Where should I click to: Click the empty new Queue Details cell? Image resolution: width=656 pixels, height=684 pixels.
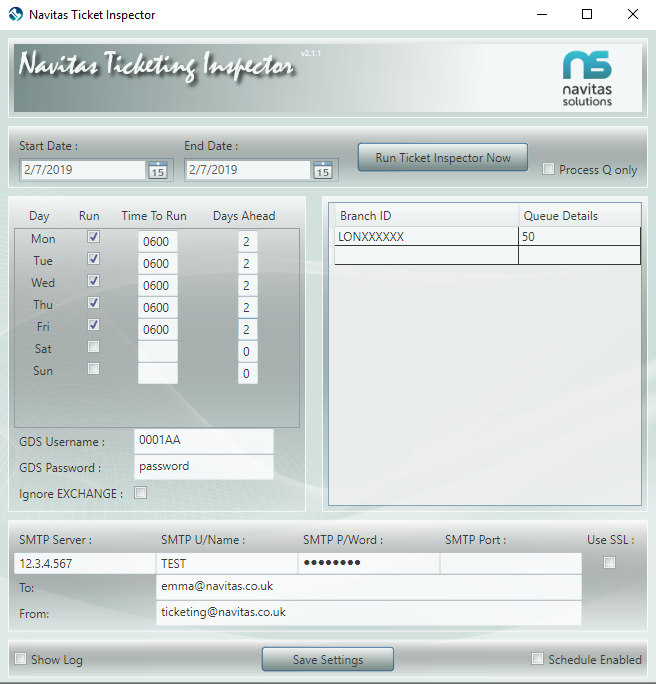pyautogui.click(x=580, y=255)
